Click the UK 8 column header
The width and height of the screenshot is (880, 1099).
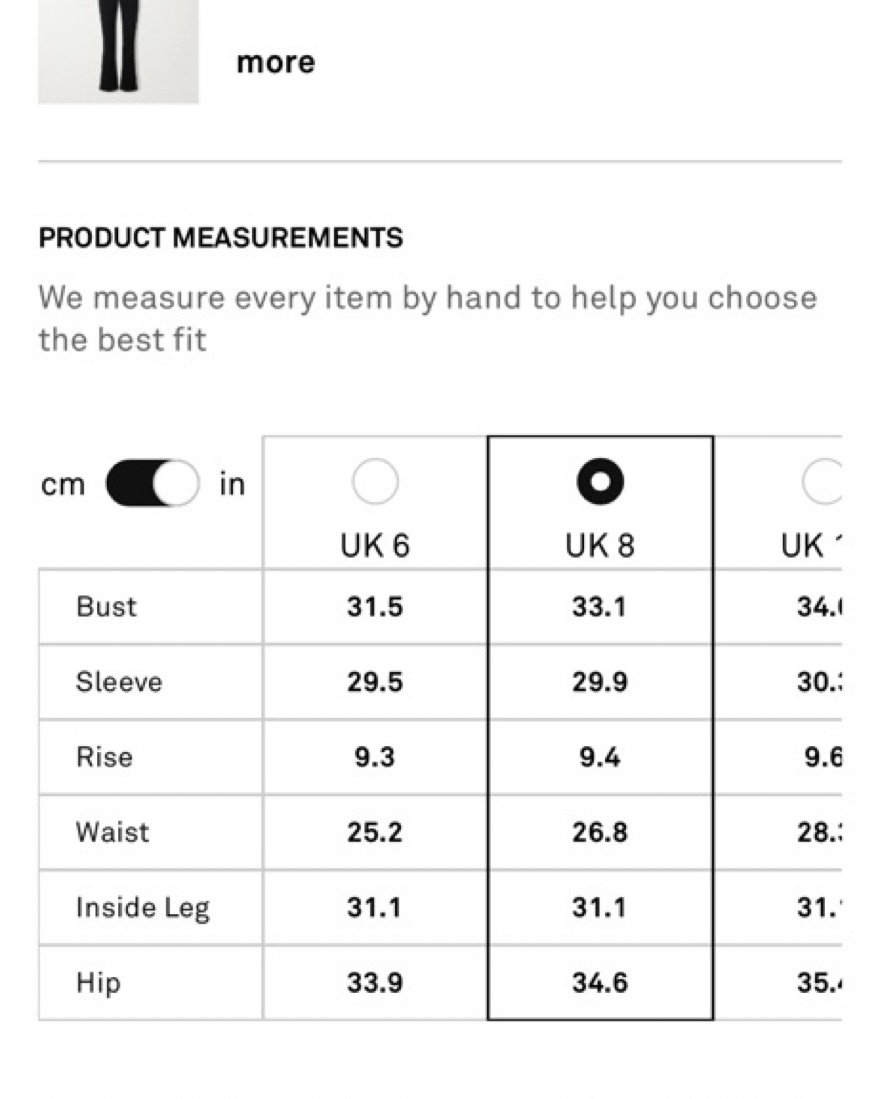(x=600, y=545)
